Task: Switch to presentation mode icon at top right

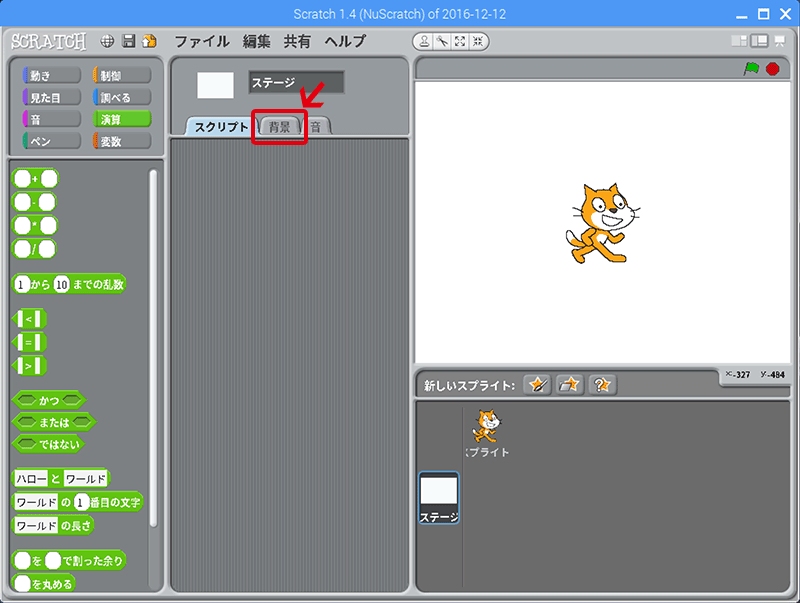Action: point(778,42)
